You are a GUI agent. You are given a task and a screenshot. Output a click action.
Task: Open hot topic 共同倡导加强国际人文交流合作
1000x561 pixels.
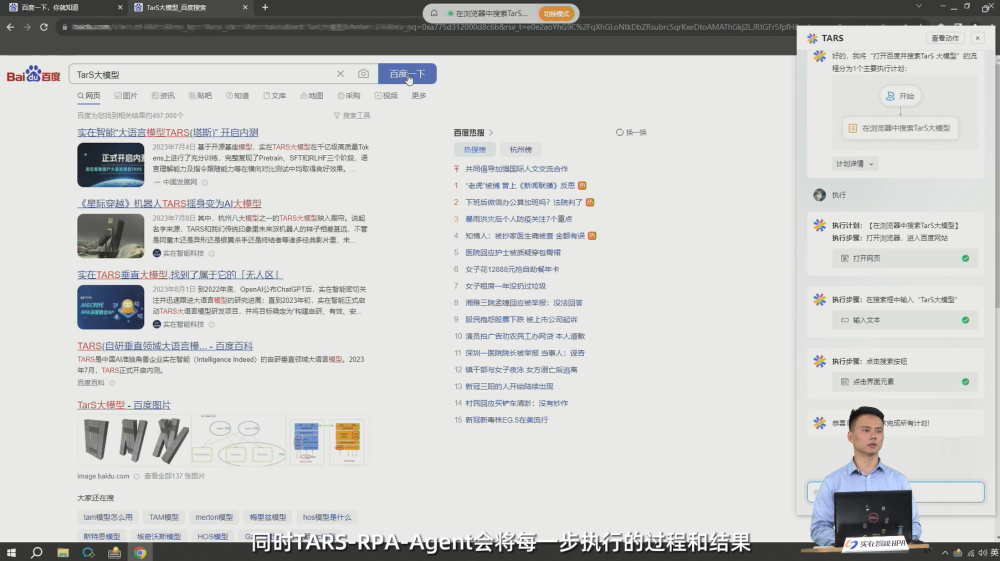(517, 169)
